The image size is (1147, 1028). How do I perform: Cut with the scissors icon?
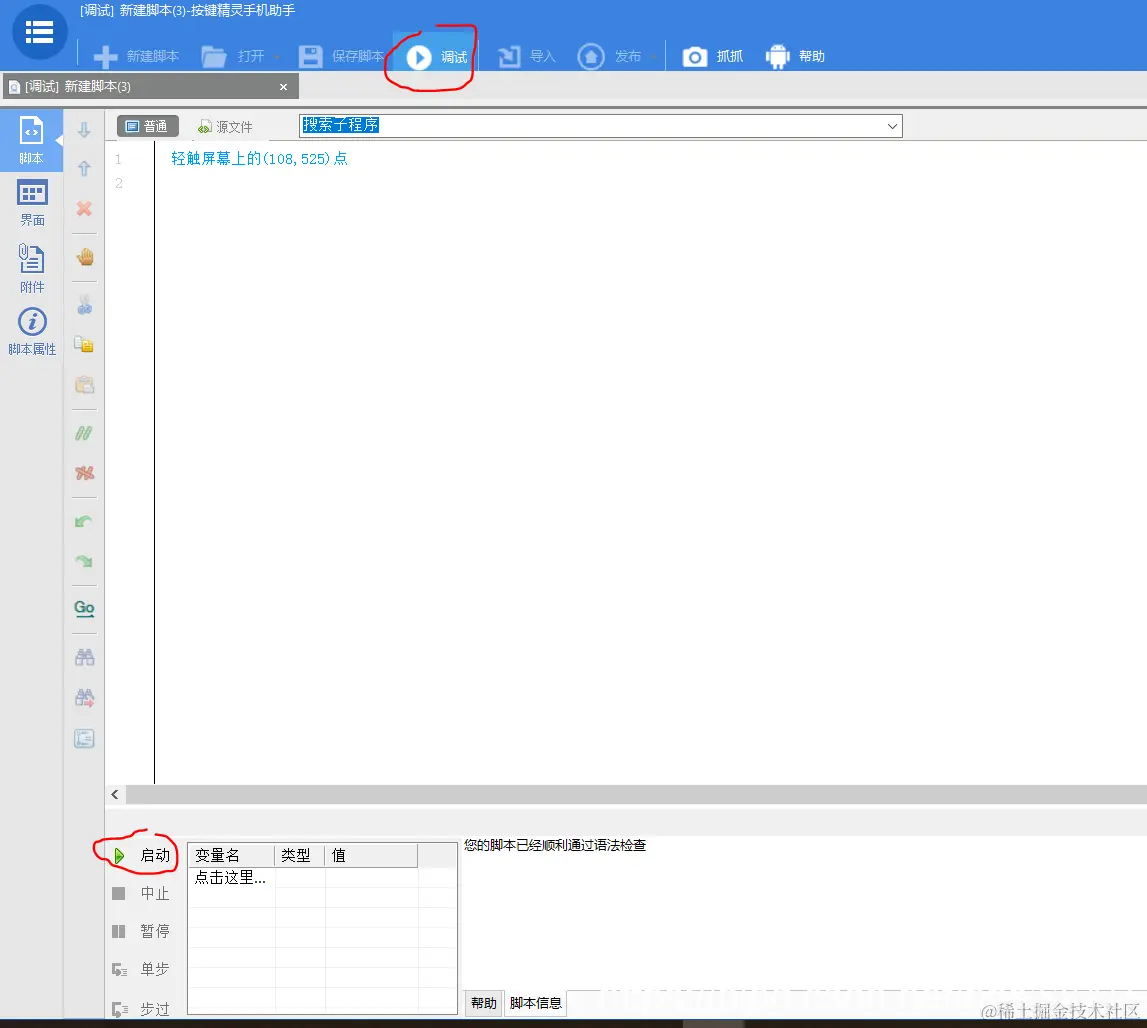(84, 304)
